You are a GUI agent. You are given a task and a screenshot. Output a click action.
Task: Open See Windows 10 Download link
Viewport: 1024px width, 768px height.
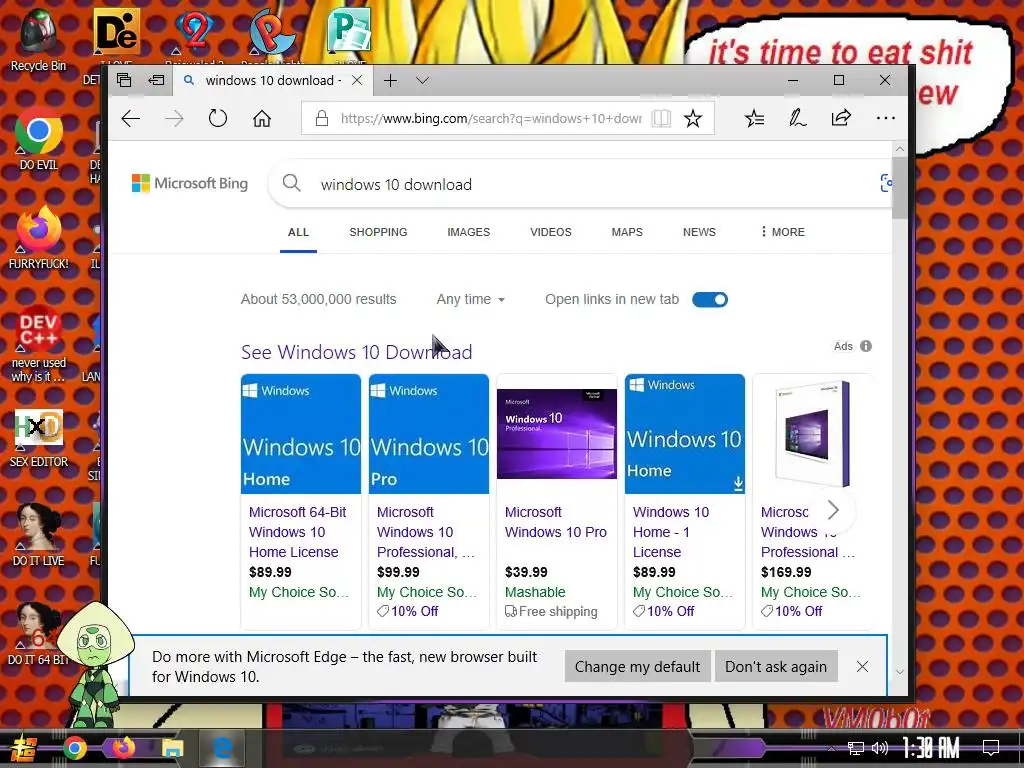357,352
